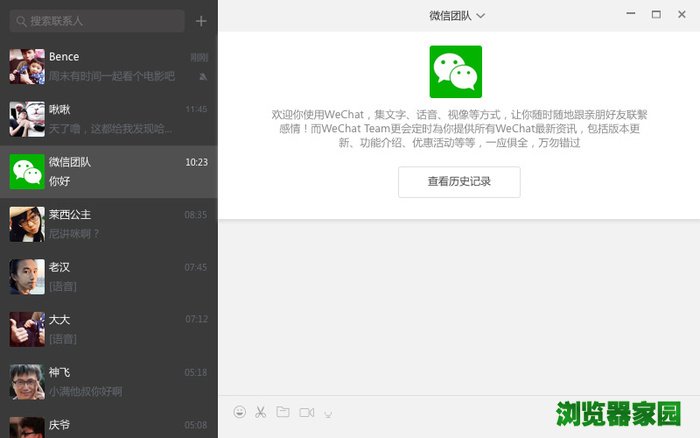Image resolution: width=700 pixels, height=438 pixels.
Task: Click the message preview 周末有时间一起看个电影吧
Action: 112,76
